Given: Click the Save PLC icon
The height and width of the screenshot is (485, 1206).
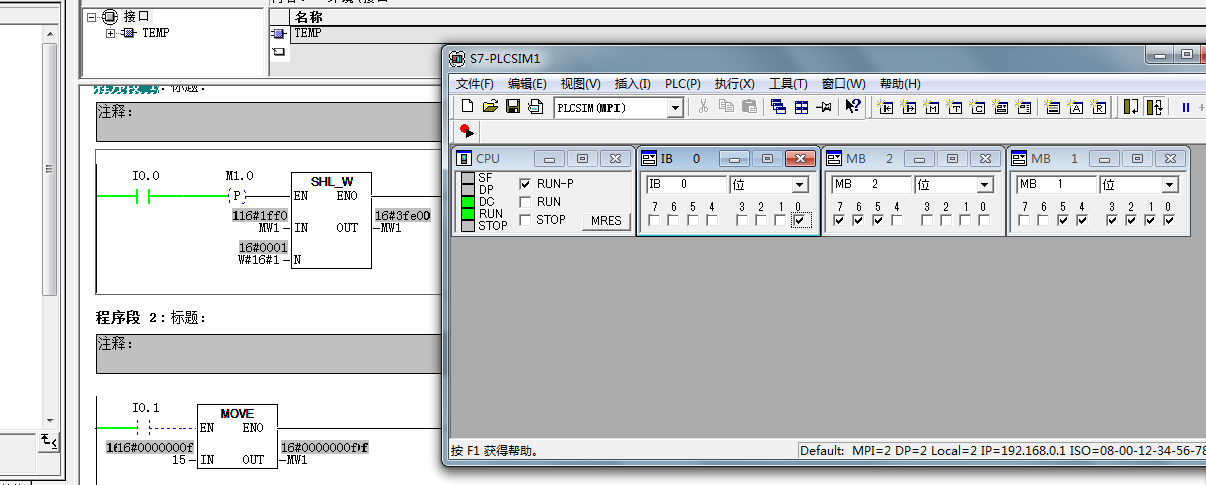Looking at the screenshot, I should (512, 107).
